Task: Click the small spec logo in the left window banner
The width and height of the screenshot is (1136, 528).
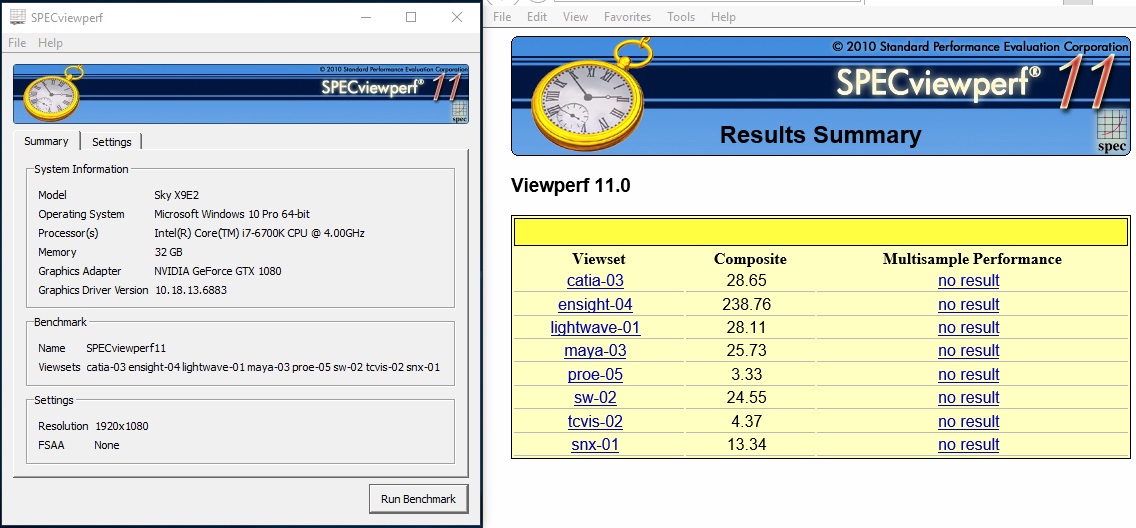Action: click(x=459, y=112)
